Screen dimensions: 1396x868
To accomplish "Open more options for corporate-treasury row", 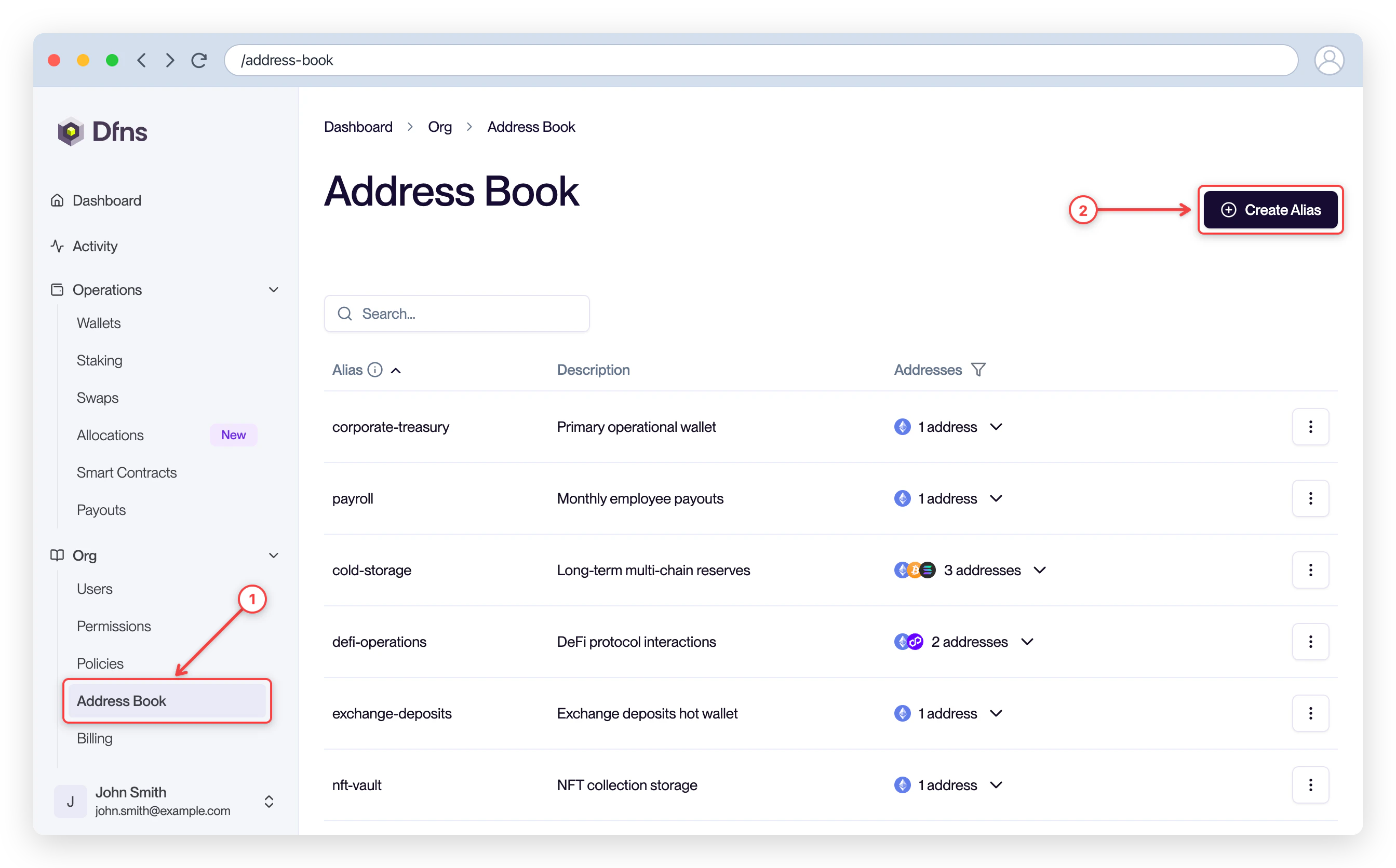I will 1310,427.
